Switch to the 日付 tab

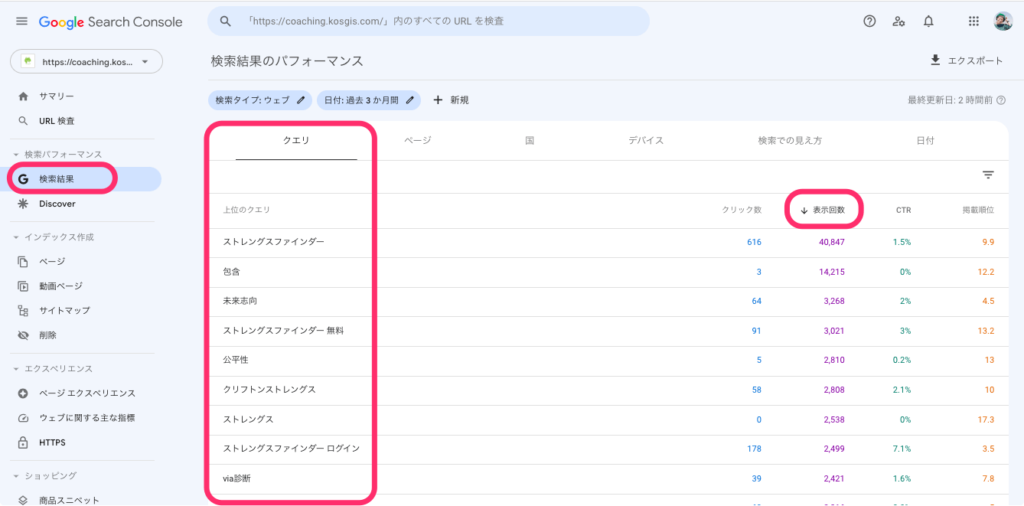coord(925,140)
